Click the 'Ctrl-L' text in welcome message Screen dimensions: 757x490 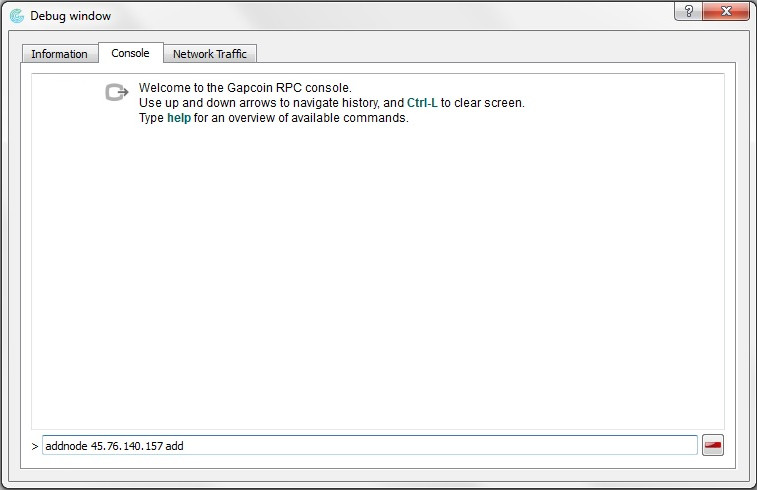coord(422,103)
